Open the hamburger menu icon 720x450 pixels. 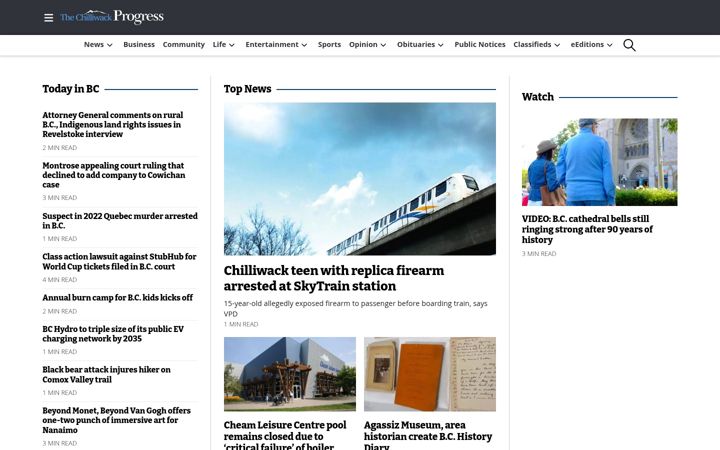point(48,18)
